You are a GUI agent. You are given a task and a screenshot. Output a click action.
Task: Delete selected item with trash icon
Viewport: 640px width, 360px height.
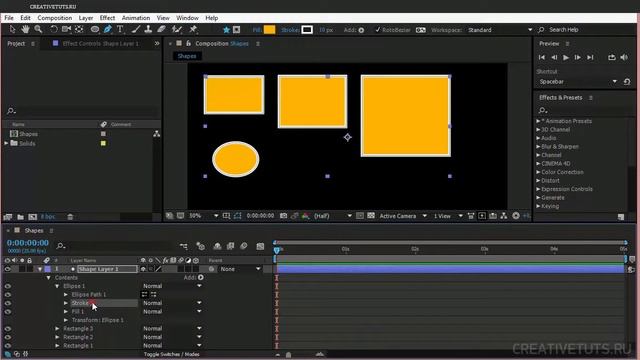coord(70,217)
